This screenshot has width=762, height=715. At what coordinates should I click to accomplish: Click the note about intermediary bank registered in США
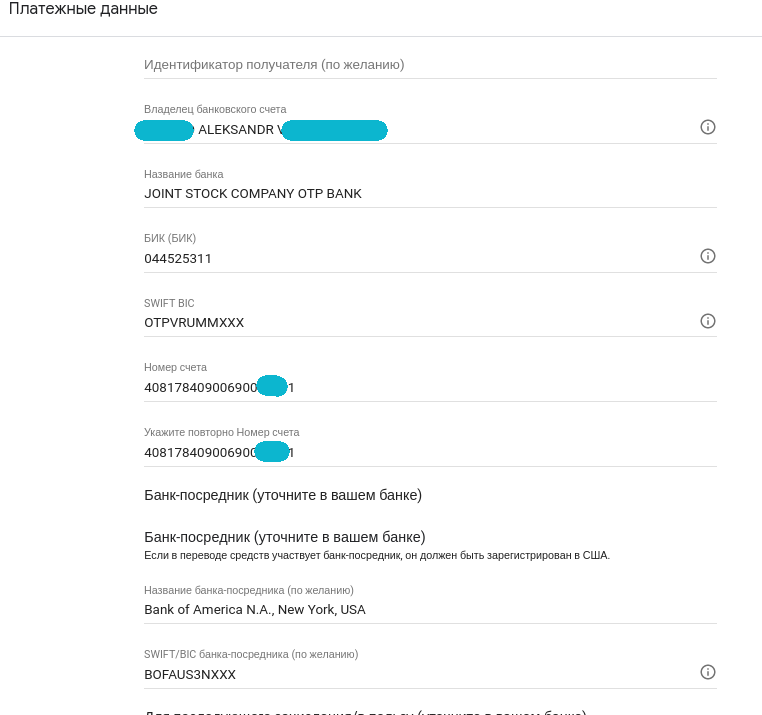click(377, 556)
